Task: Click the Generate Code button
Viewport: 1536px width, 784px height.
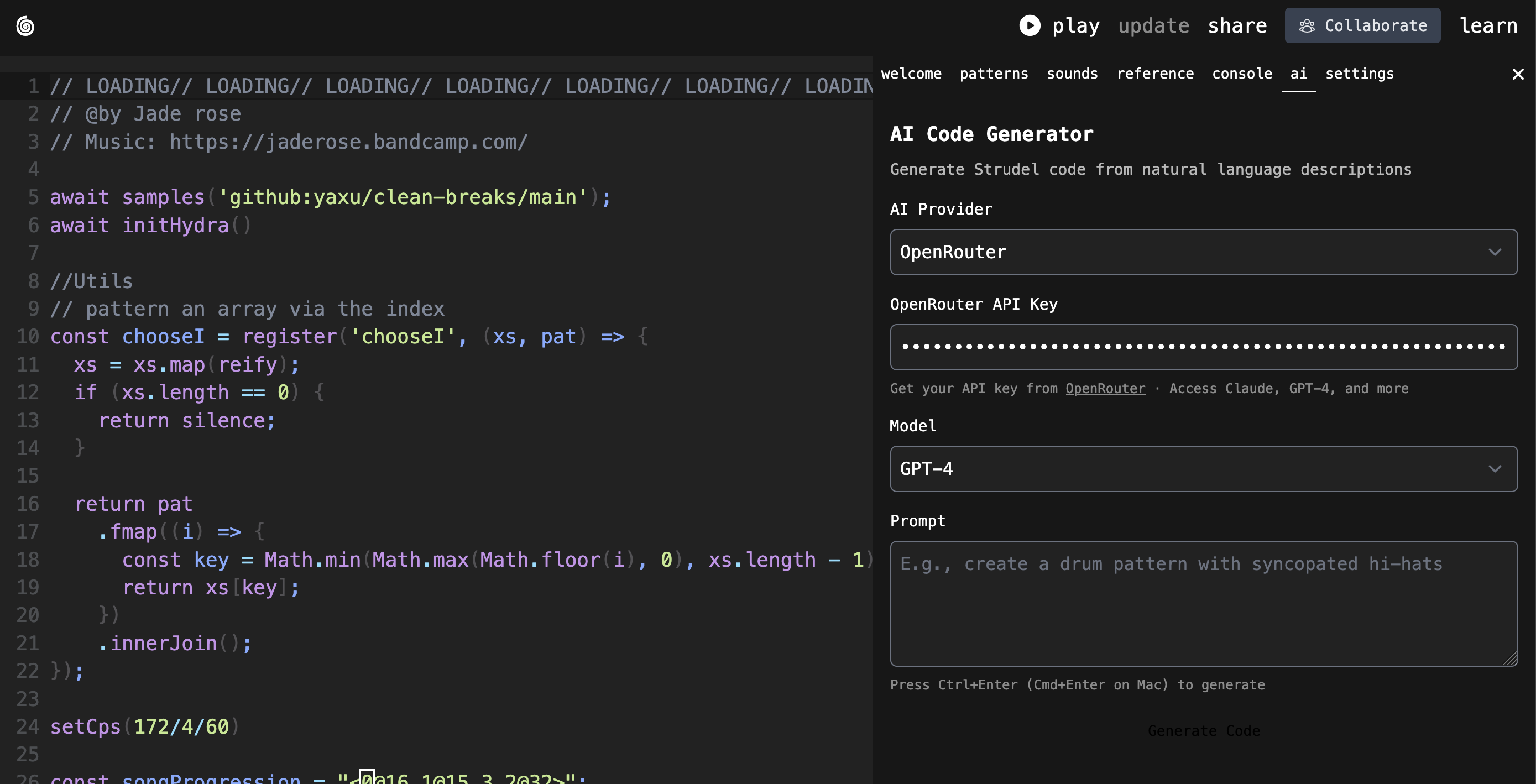Action: [1203, 730]
